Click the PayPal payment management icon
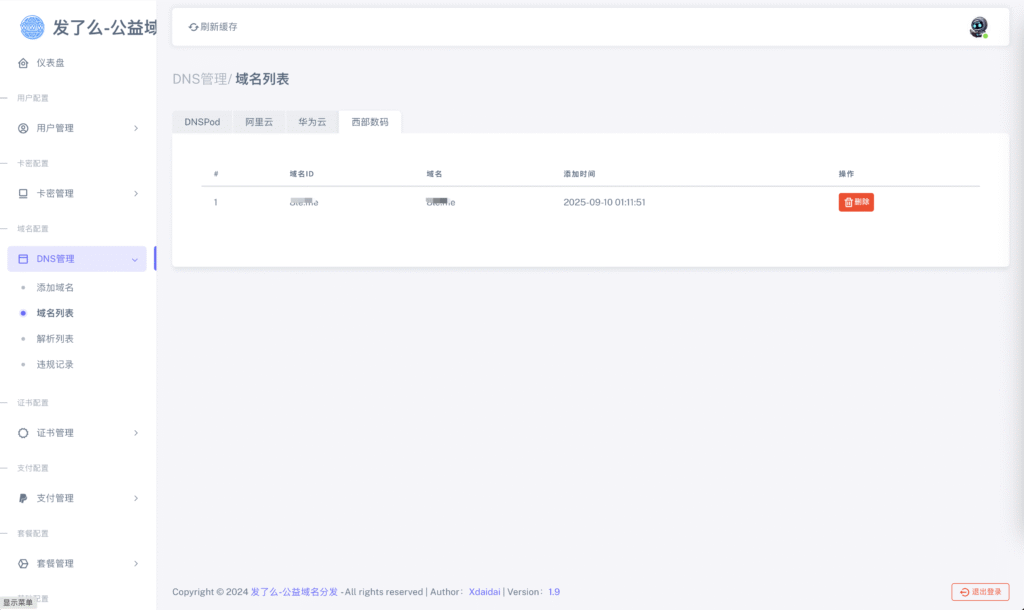 click(x=23, y=498)
